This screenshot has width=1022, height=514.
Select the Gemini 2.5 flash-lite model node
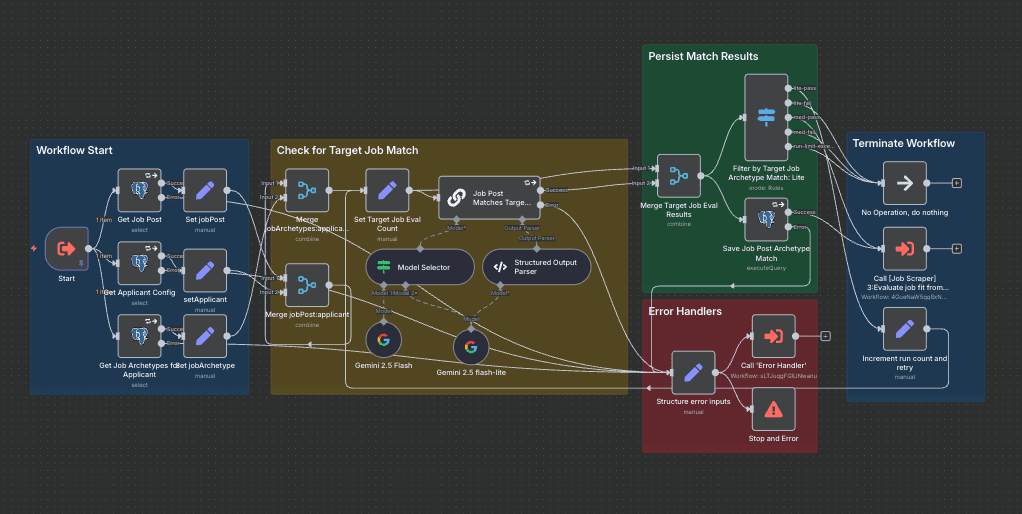(471, 346)
